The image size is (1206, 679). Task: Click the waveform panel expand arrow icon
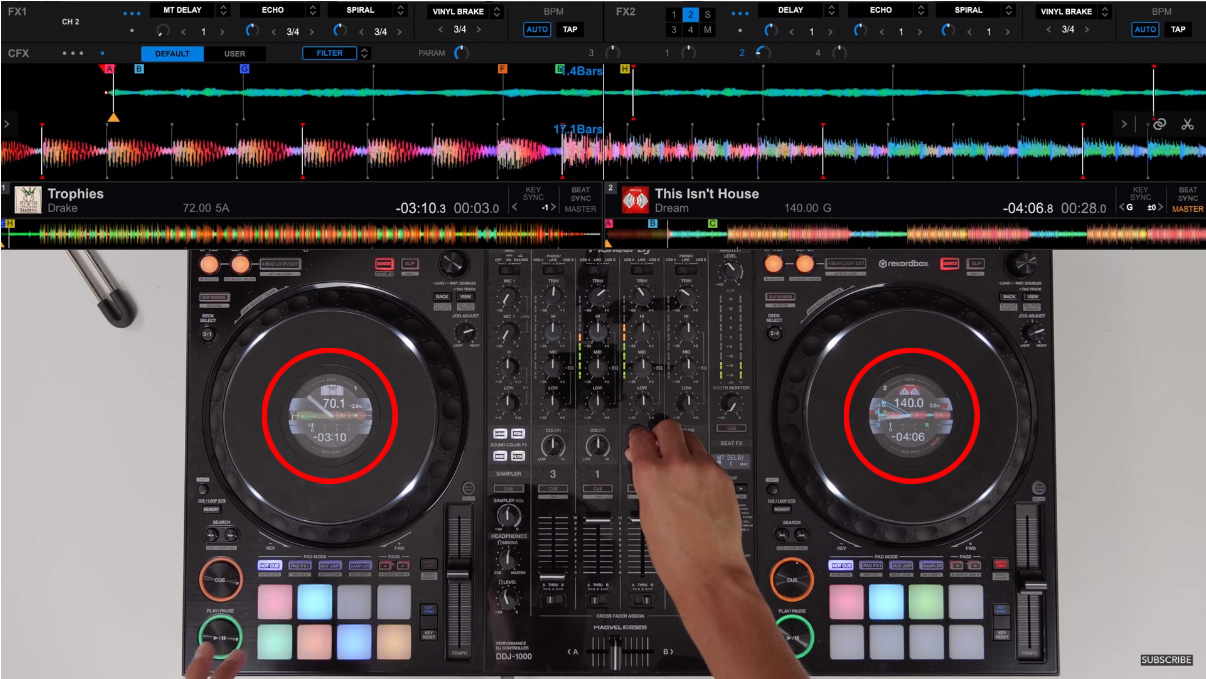point(8,125)
